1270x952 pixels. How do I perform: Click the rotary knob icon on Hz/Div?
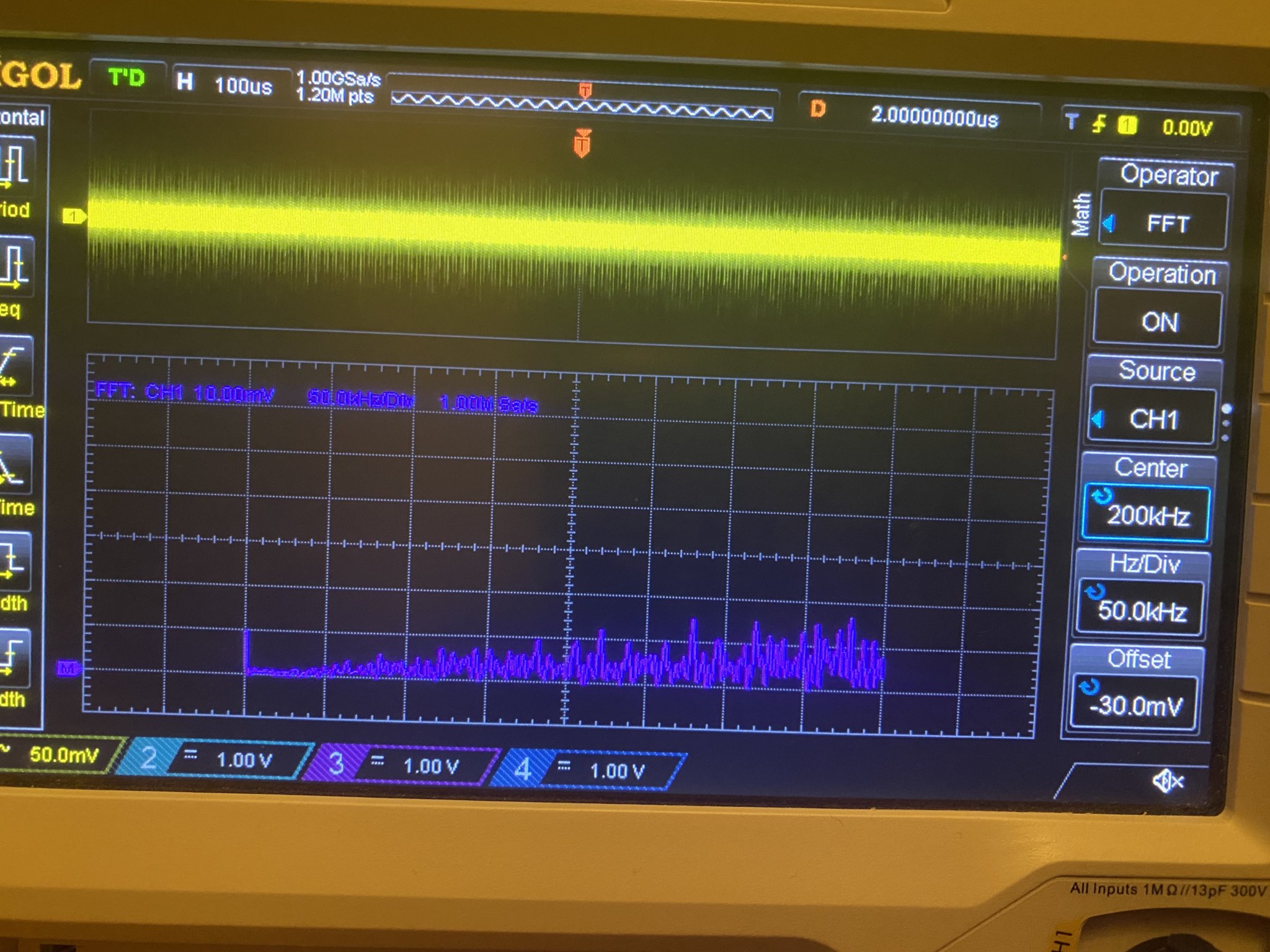point(1096,591)
